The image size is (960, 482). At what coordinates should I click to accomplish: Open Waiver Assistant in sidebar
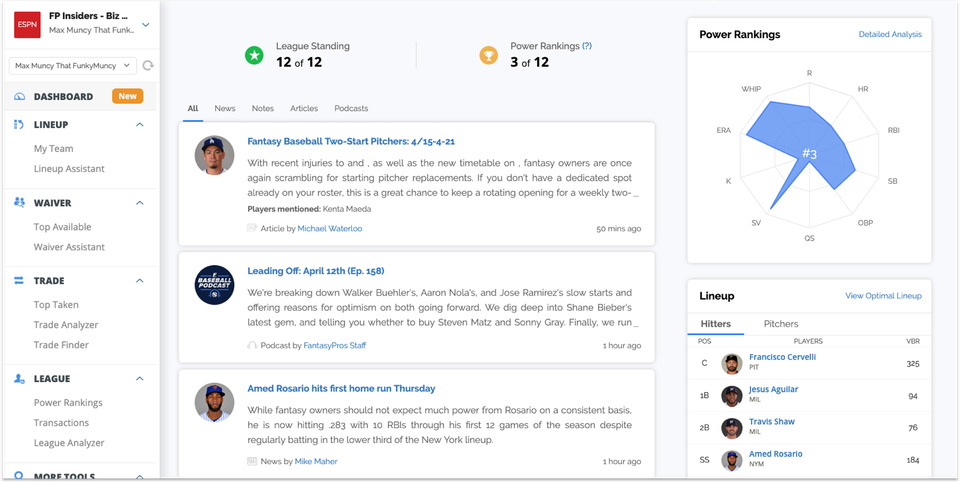(69, 247)
